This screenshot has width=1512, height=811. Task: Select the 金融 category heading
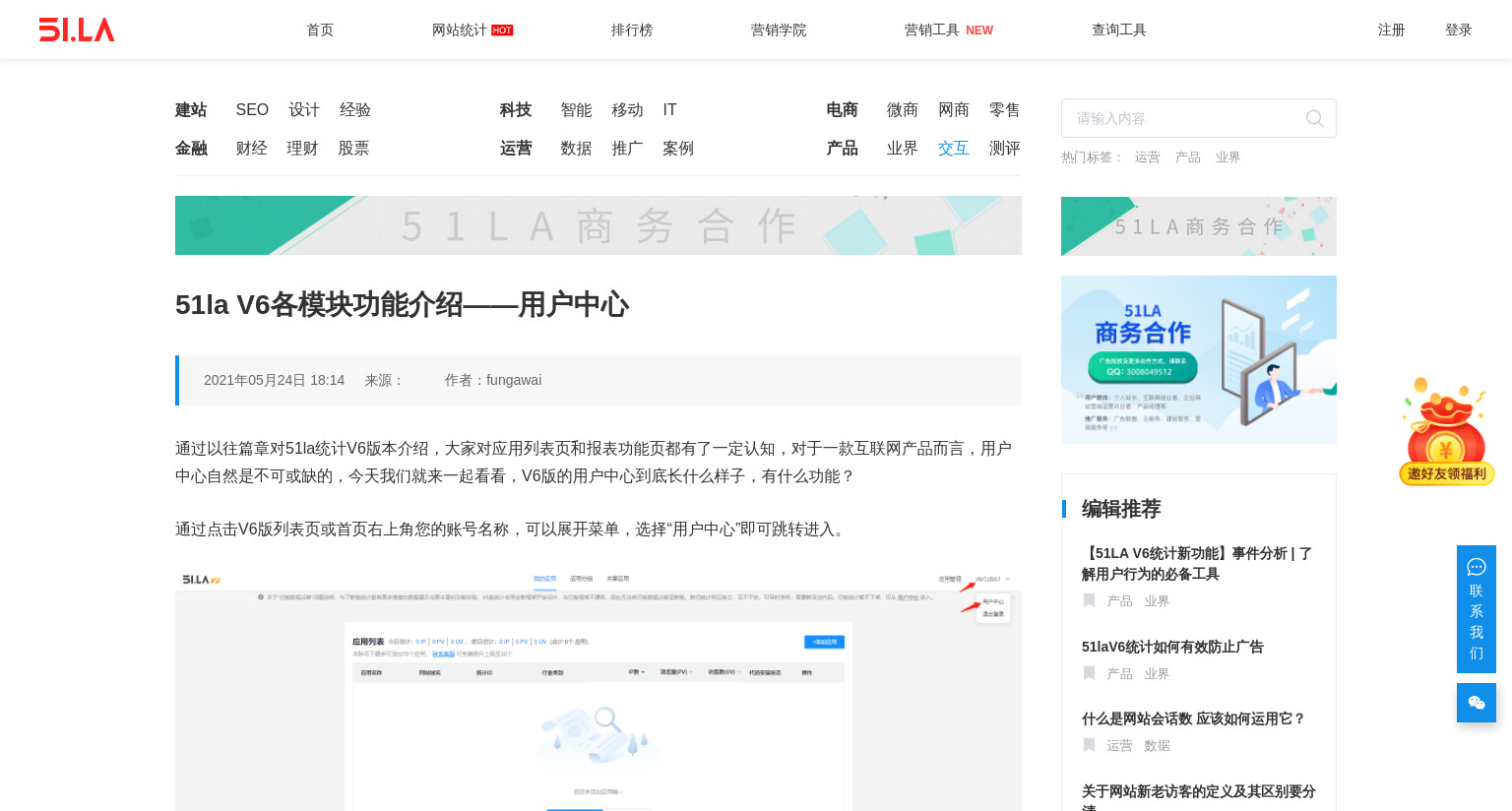point(191,148)
